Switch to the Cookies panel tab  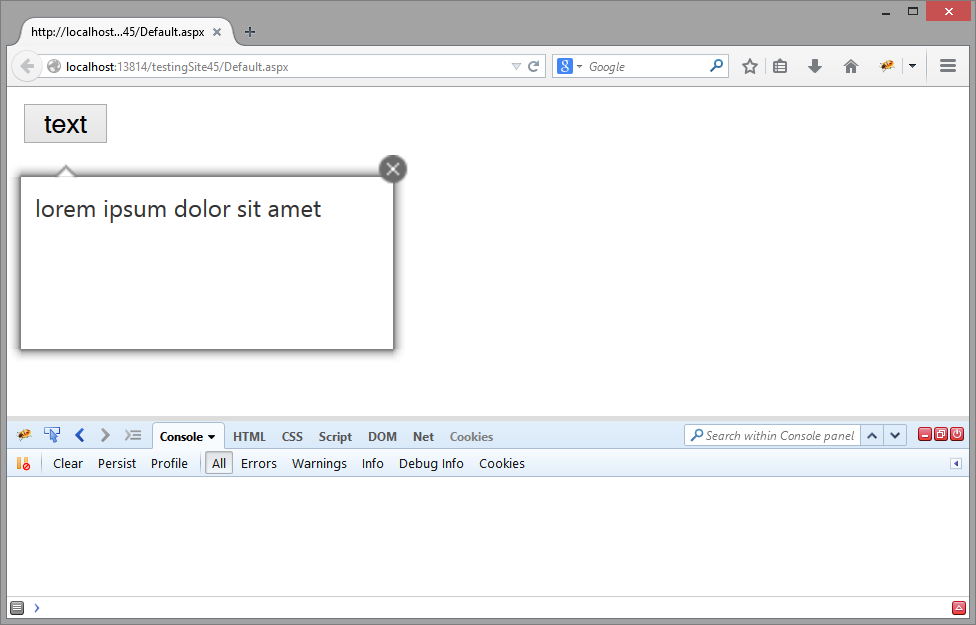471,437
